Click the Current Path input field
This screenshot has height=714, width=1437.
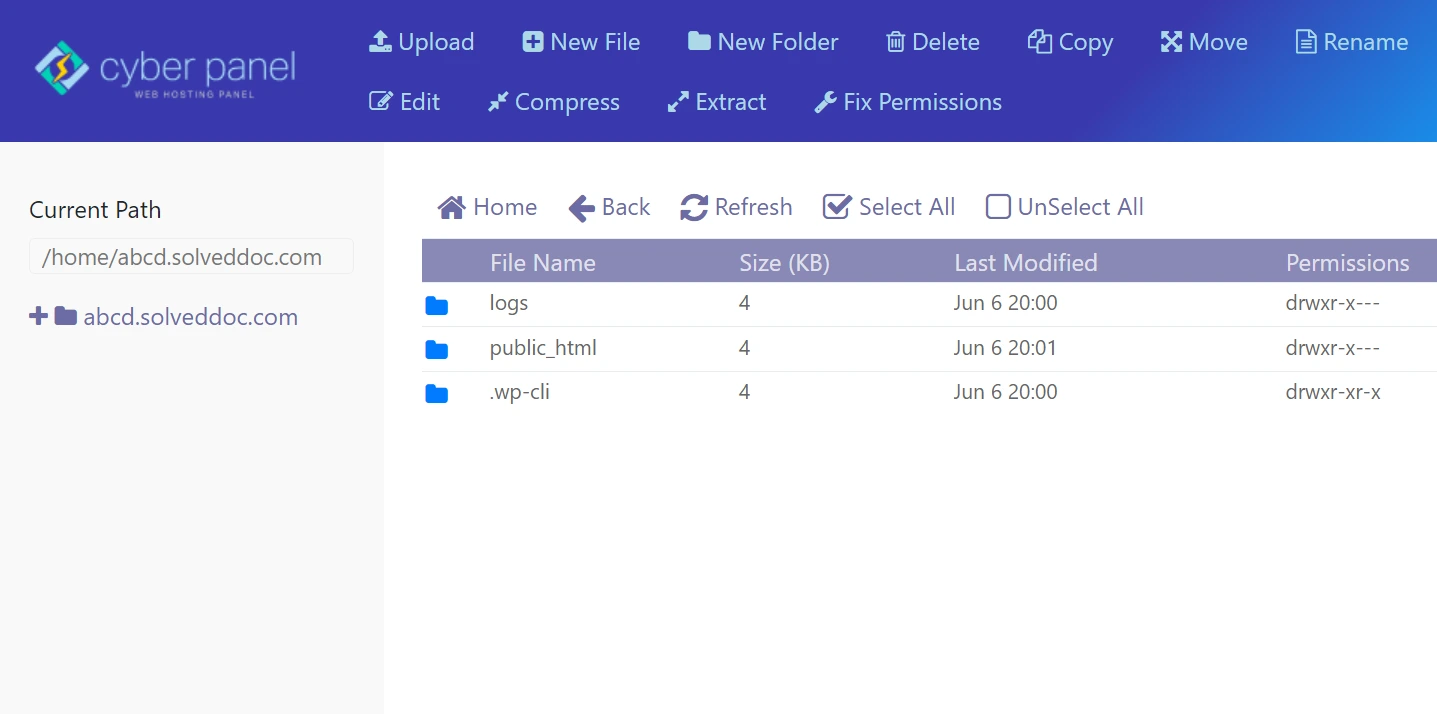click(x=191, y=257)
